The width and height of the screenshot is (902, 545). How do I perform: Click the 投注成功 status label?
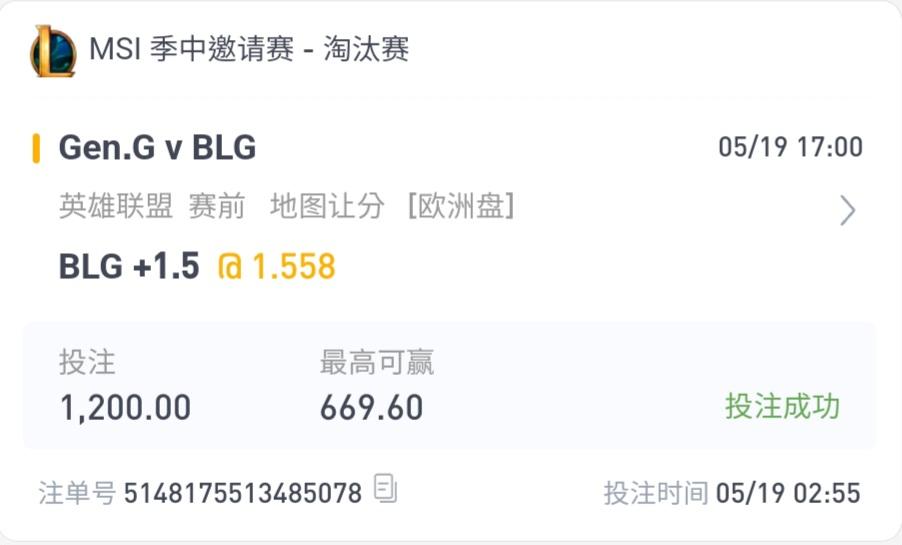click(x=782, y=406)
